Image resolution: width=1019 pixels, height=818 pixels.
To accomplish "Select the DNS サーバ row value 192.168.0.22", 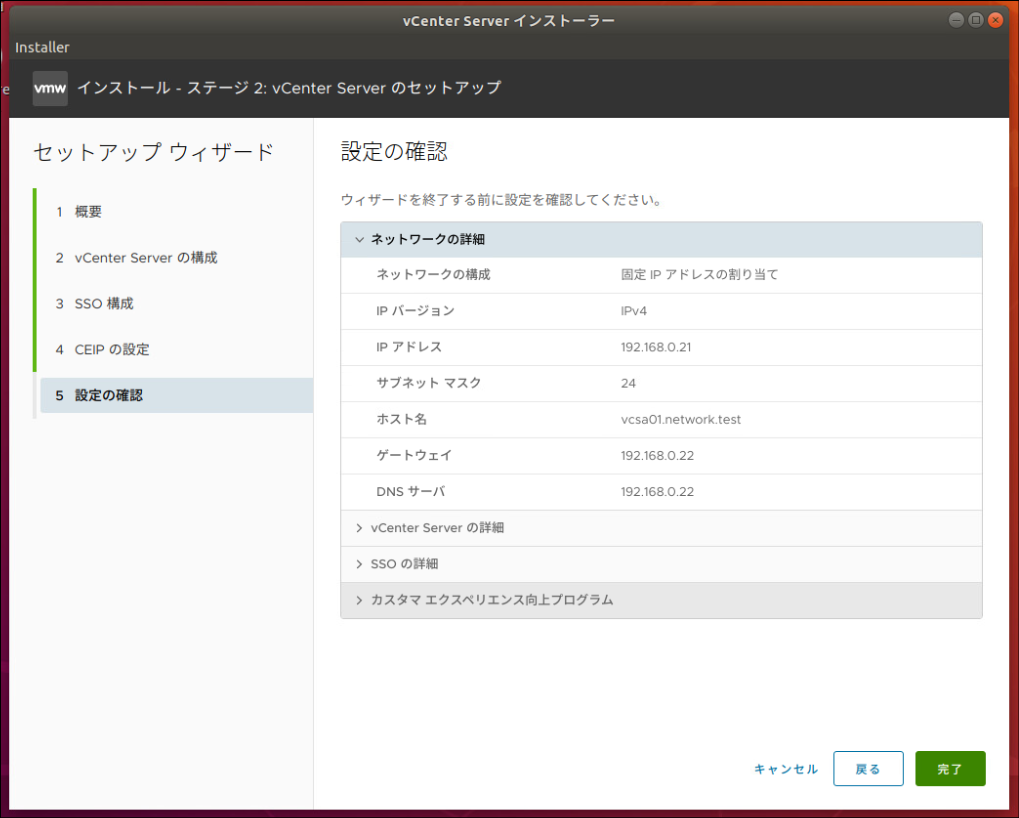I will (657, 492).
